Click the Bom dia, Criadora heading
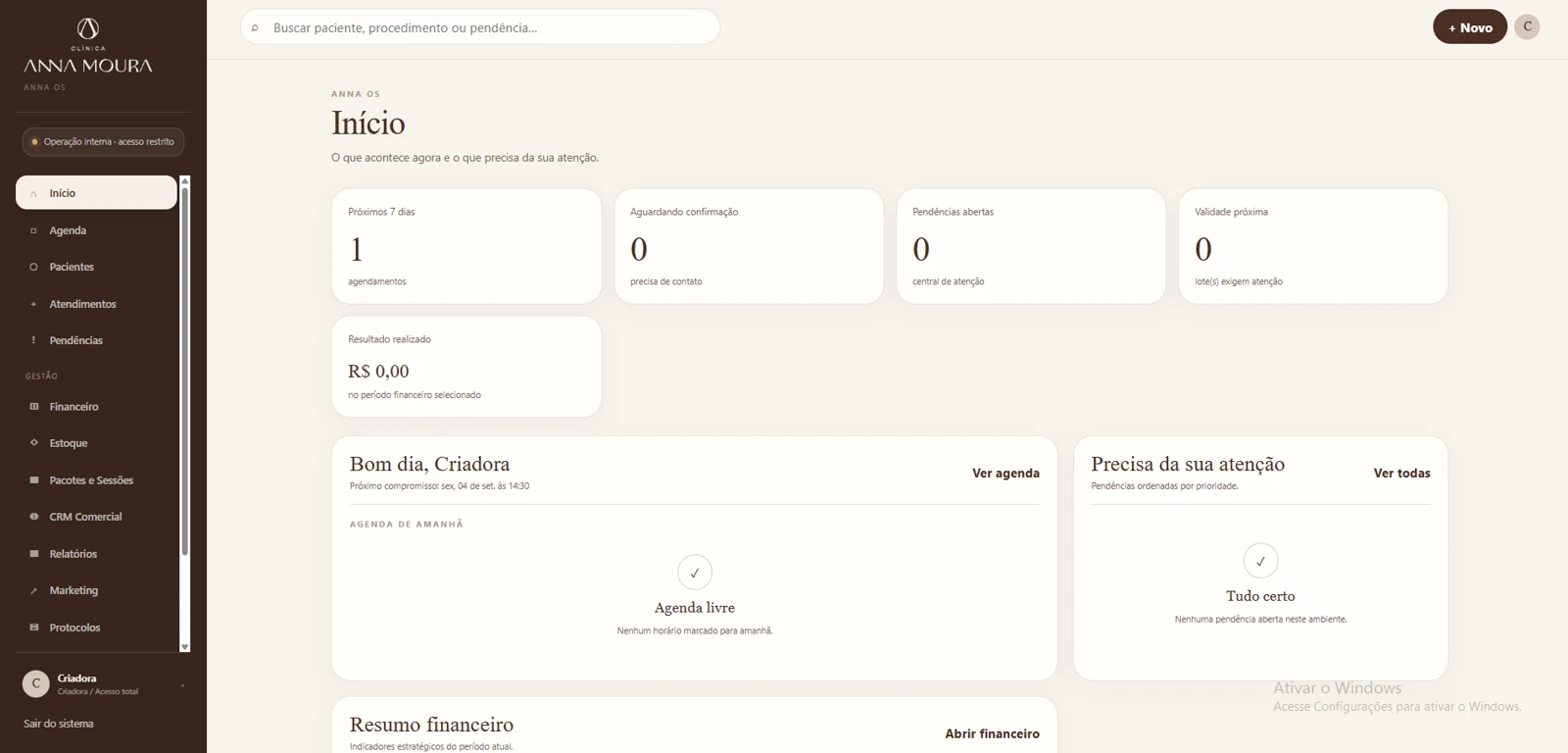The width and height of the screenshot is (1568, 753). click(429, 464)
